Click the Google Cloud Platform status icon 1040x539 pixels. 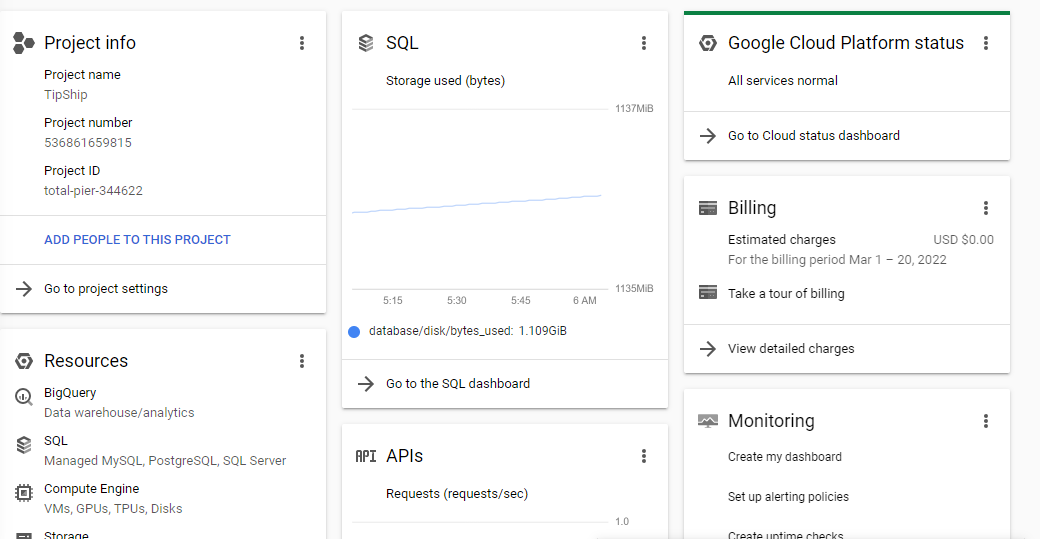708,43
